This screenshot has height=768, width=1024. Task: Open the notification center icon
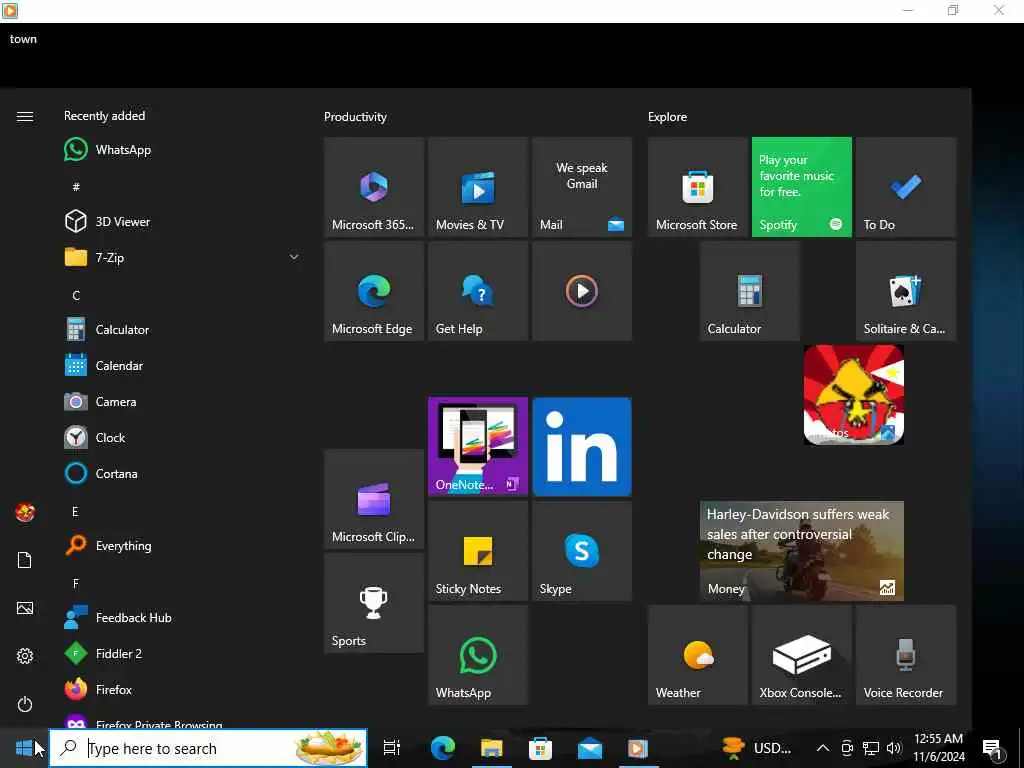(x=992, y=749)
